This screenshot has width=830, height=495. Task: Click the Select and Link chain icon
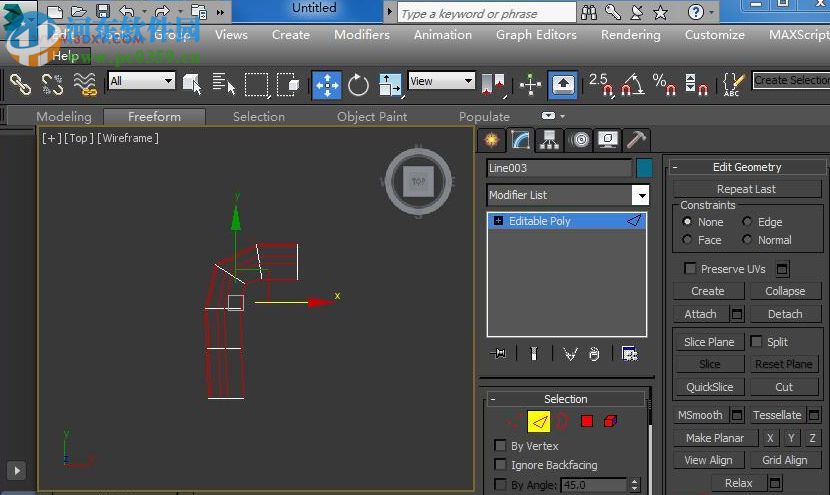(20, 85)
